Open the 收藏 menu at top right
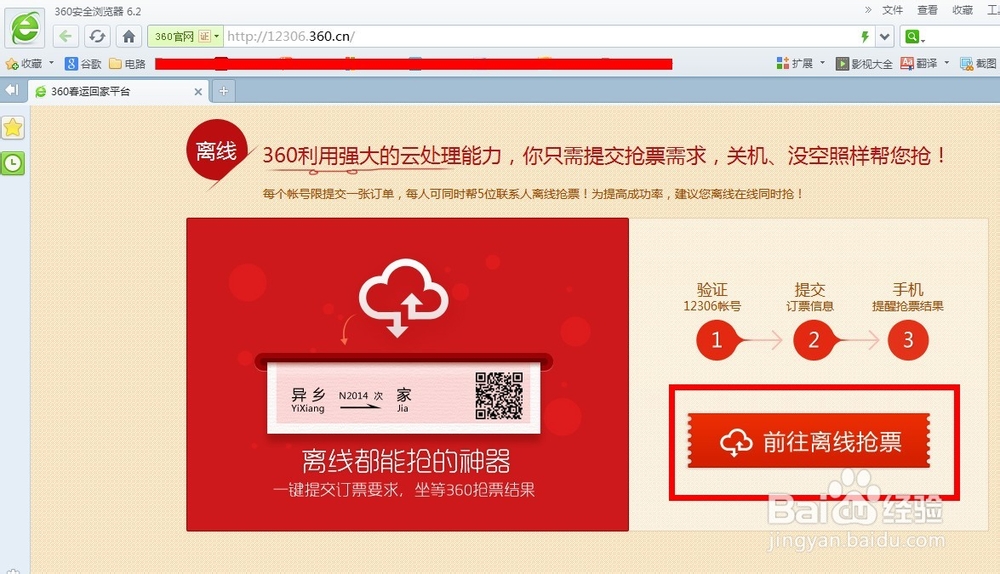This screenshot has width=1000, height=574. pyautogui.click(x=962, y=10)
